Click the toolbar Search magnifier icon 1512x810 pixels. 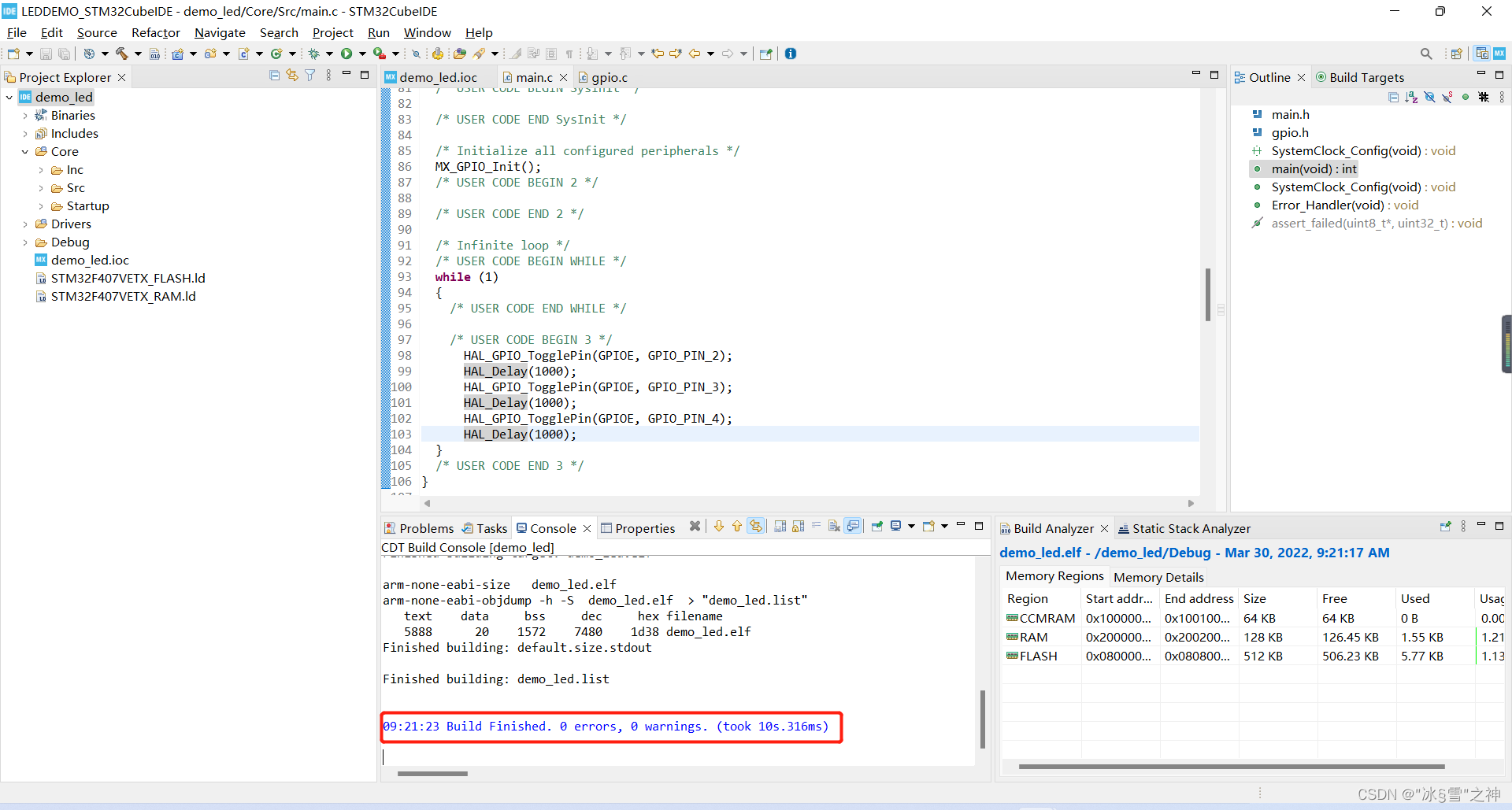click(x=1426, y=54)
